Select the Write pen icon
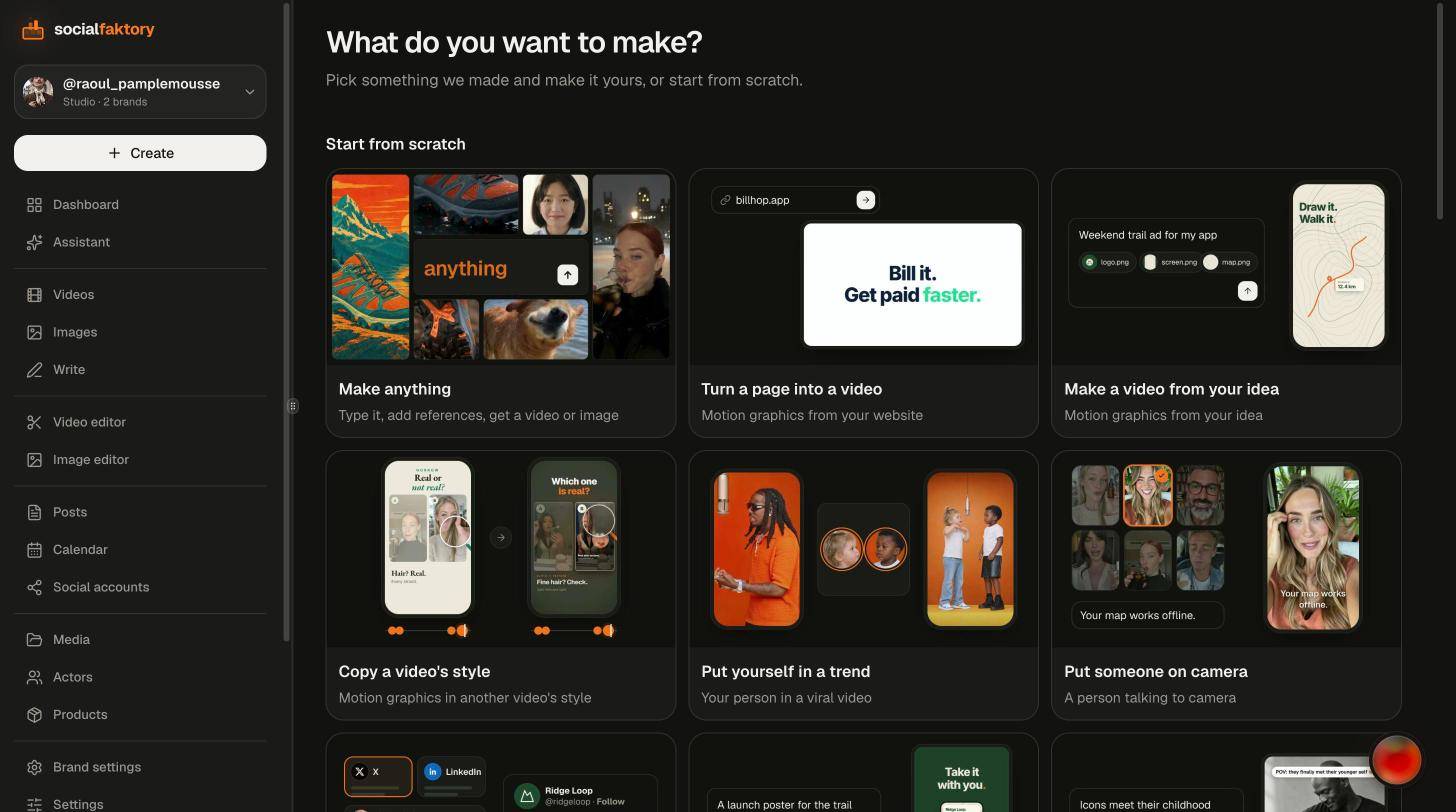The image size is (1456, 812). point(34,370)
